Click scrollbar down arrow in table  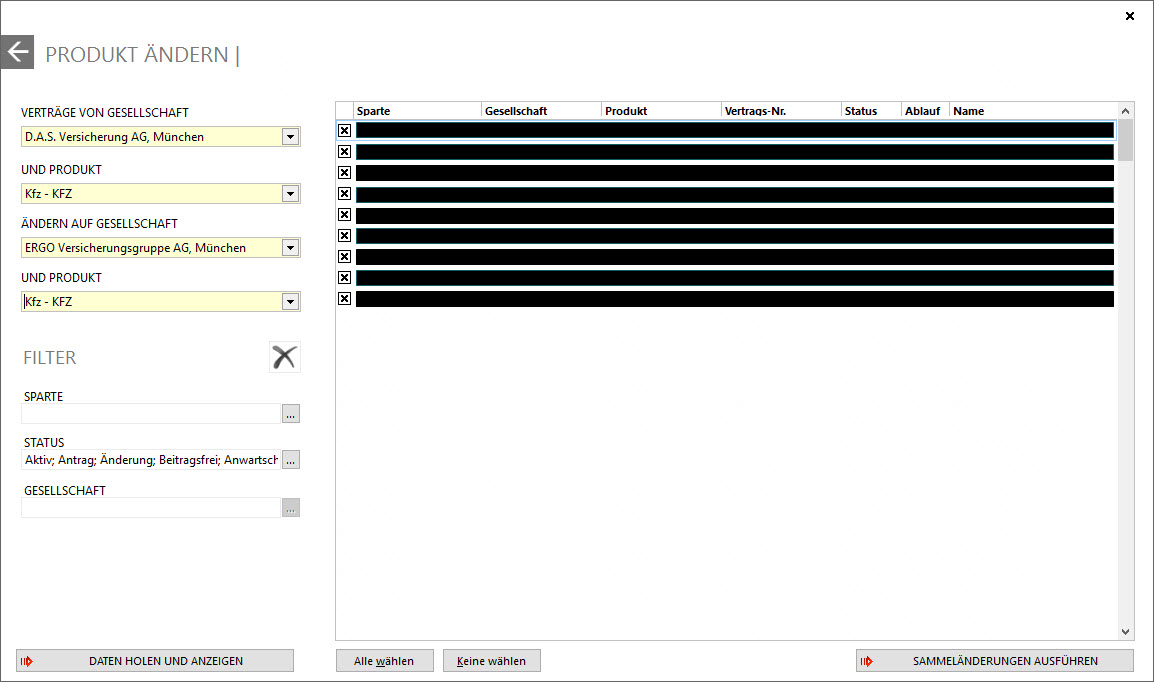point(1126,632)
